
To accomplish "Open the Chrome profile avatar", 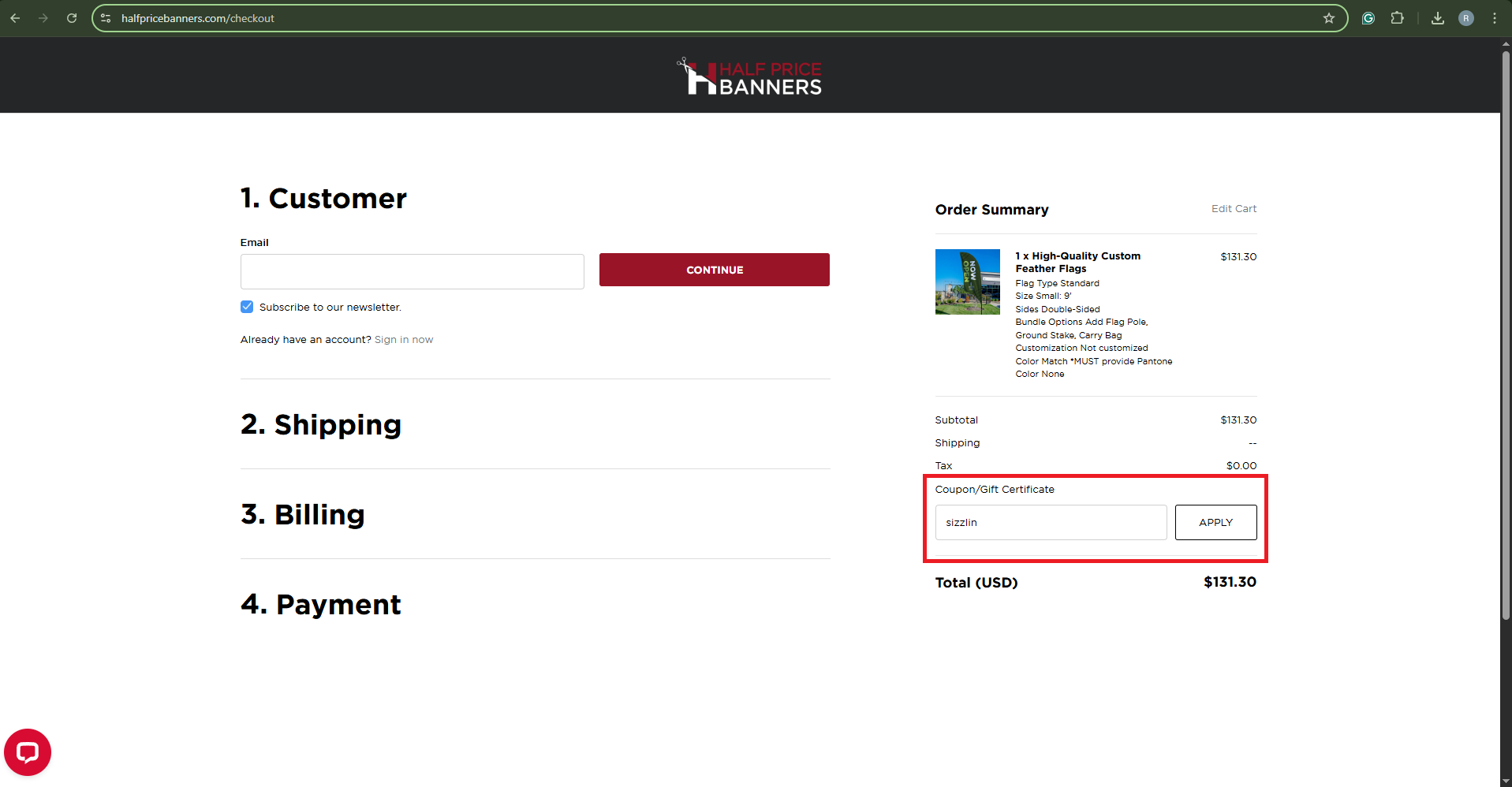I will pos(1466,18).
